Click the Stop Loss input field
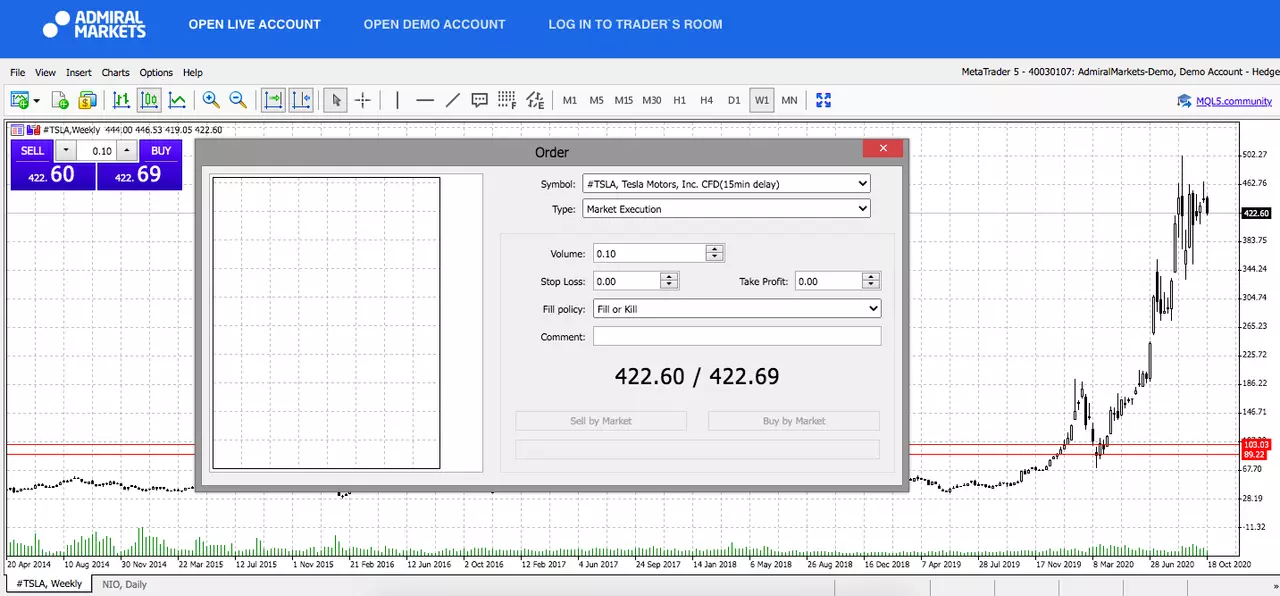Screen dimensions: 1280x596 [x=627, y=282]
